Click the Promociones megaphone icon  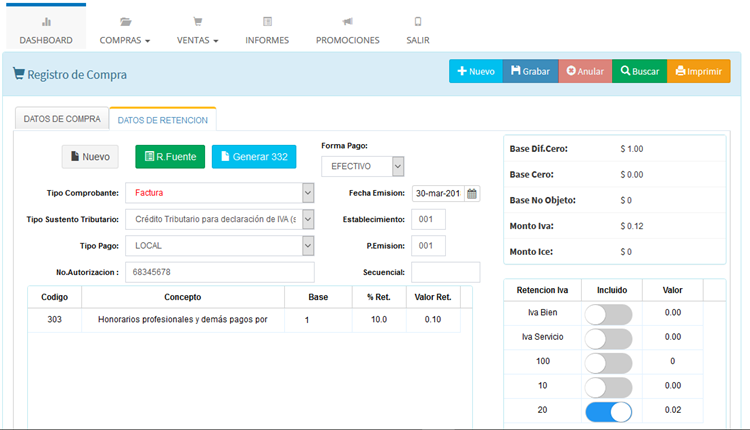coord(347,21)
